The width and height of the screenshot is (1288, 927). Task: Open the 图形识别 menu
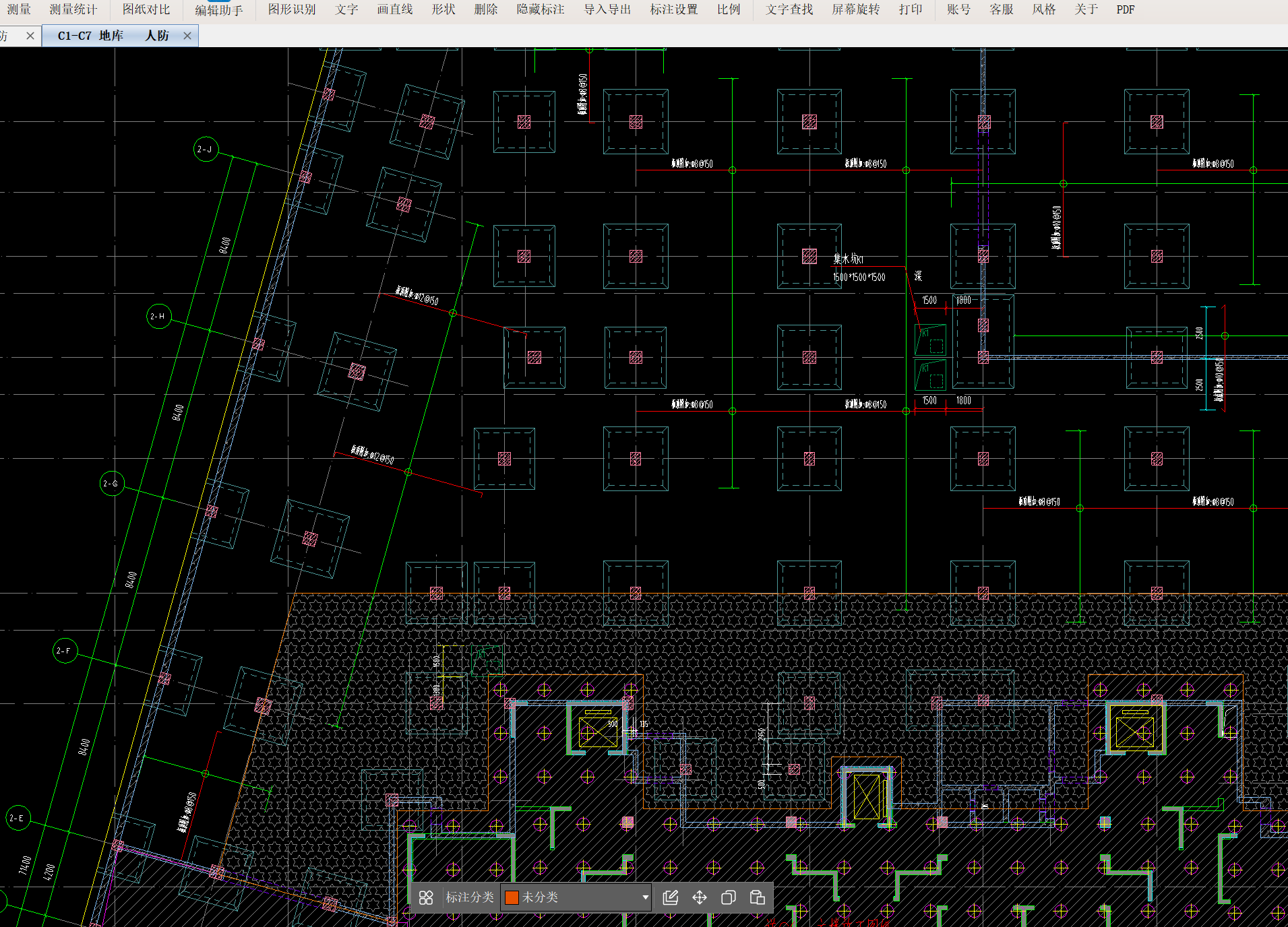click(x=292, y=9)
